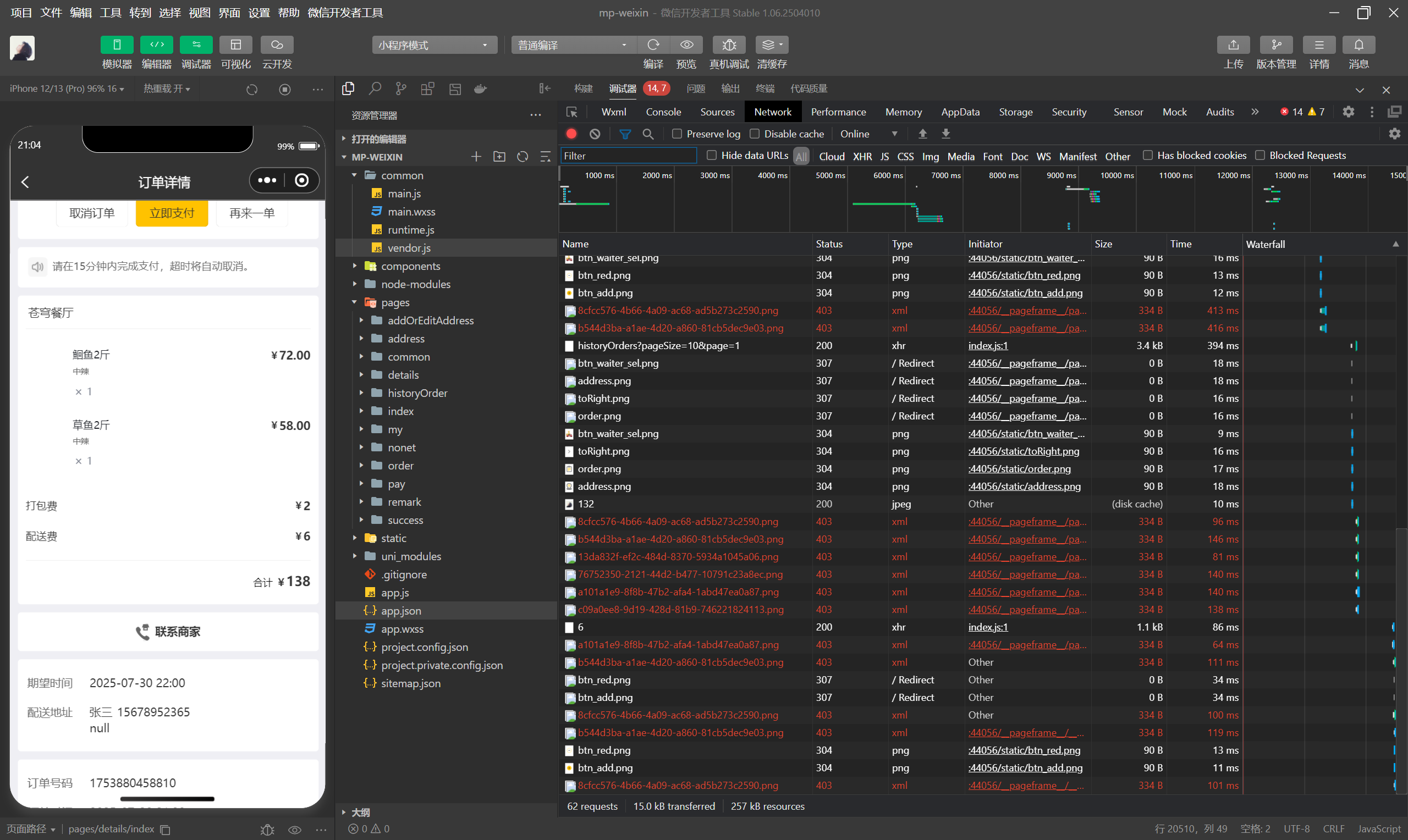
Task: Toggle the Disable cache checkbox
Action: click(754, 134)
